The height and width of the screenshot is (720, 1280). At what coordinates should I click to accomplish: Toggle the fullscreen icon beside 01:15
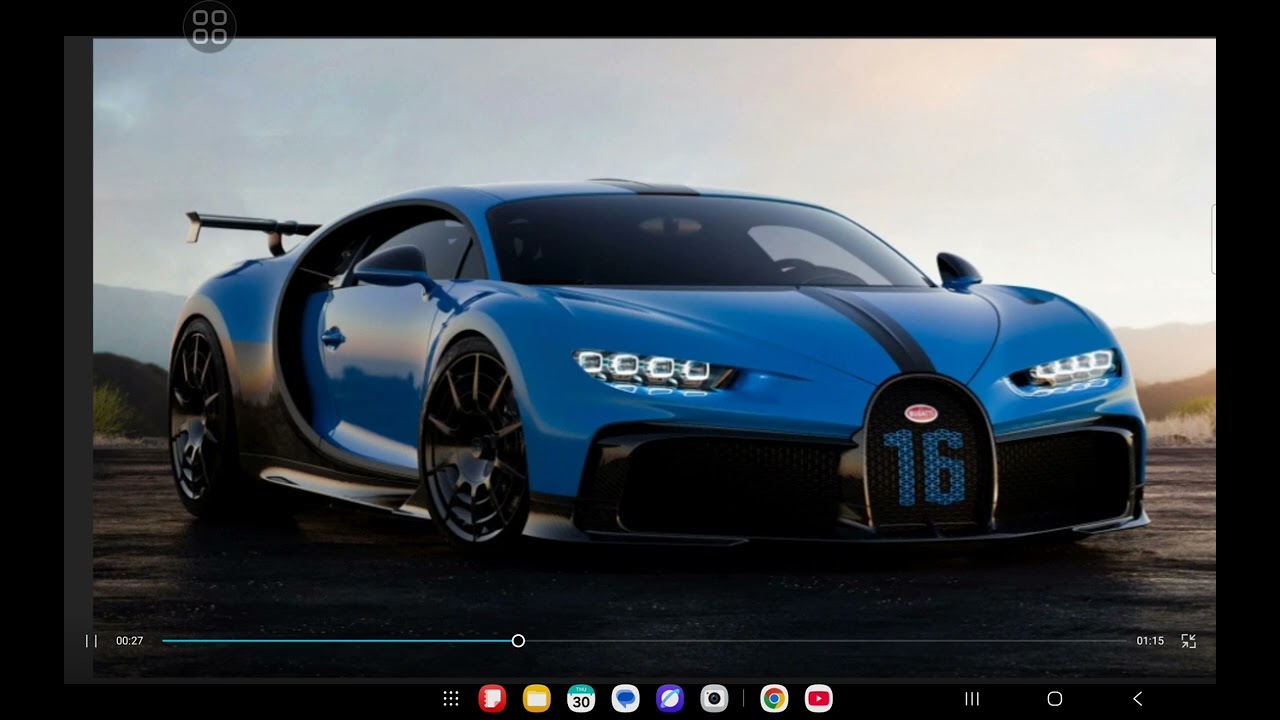[x=1188, y=641]
